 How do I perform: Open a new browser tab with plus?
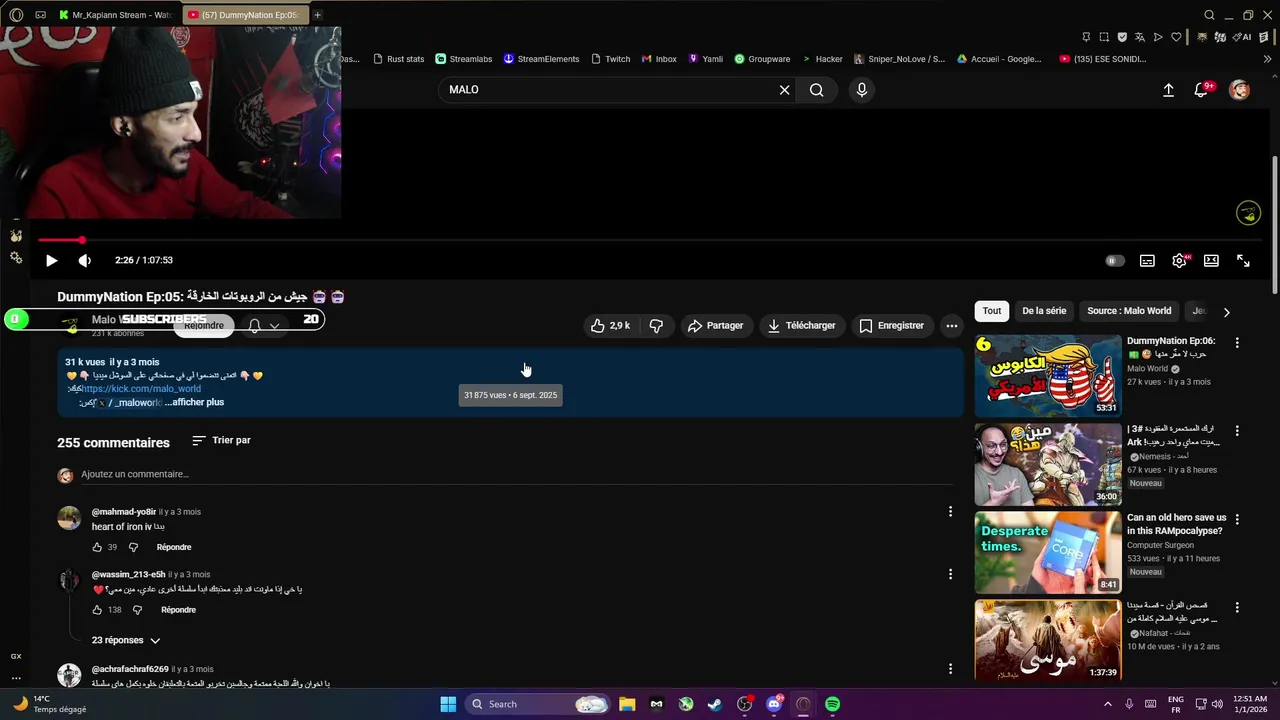[318, 15]
